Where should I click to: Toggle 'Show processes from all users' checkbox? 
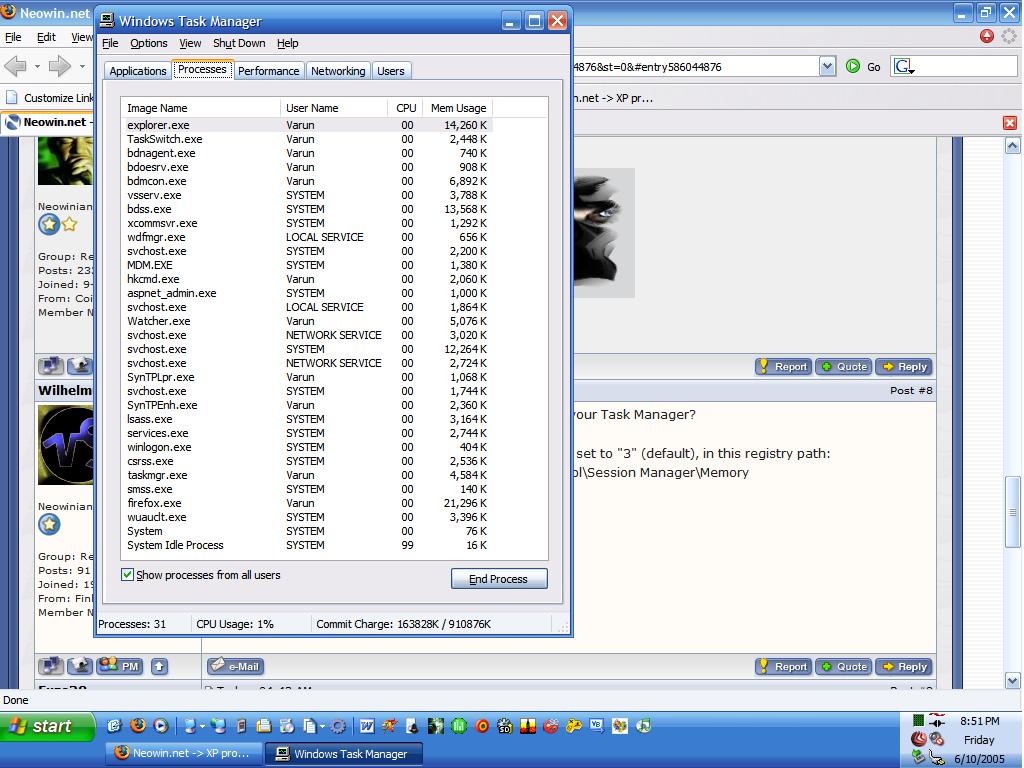(126, 575)
